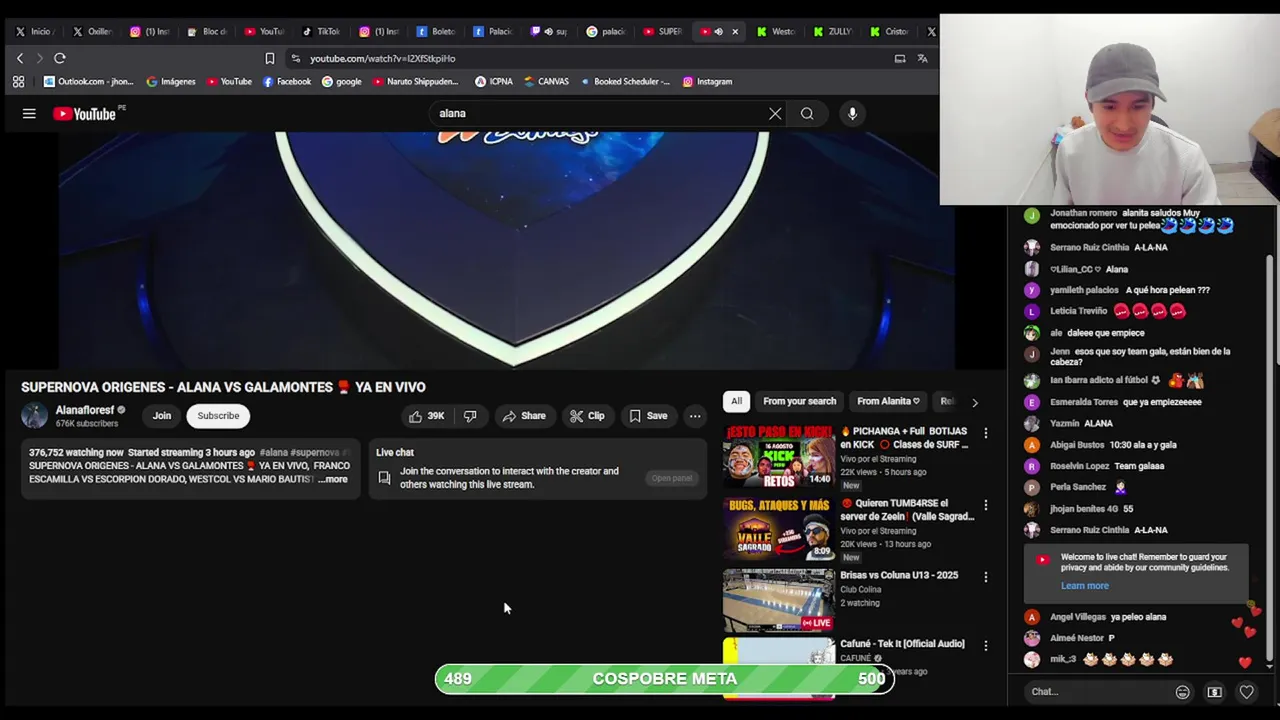Open the cast/media icon in address bar
Image resolution: width=1280 pixels, height=720 pixels.
coord(900,58)
